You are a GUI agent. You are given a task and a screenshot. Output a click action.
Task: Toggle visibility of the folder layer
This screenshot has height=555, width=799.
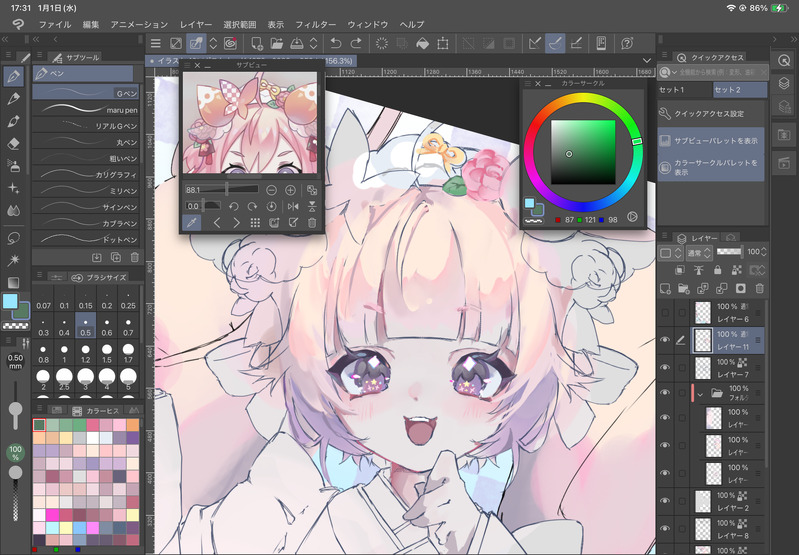665,392
